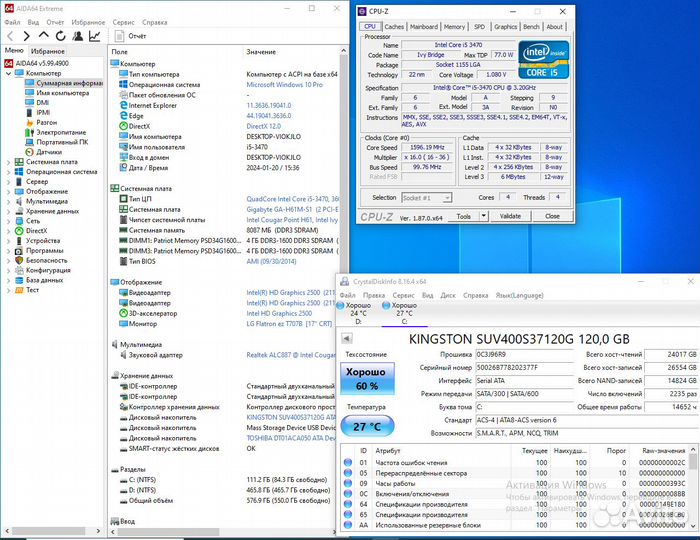Expand the Системная плата tree node
The height and width of the screenshot is (540, 700).
10,161
